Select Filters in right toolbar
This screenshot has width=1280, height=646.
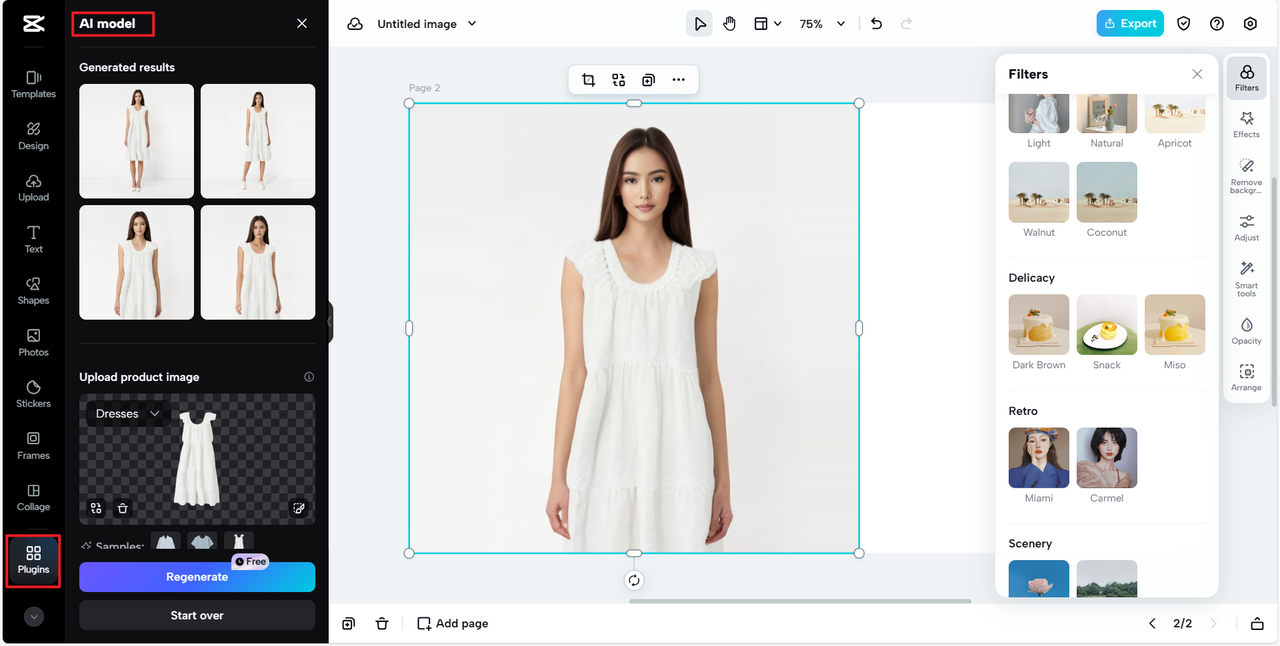coord(1247,77)
